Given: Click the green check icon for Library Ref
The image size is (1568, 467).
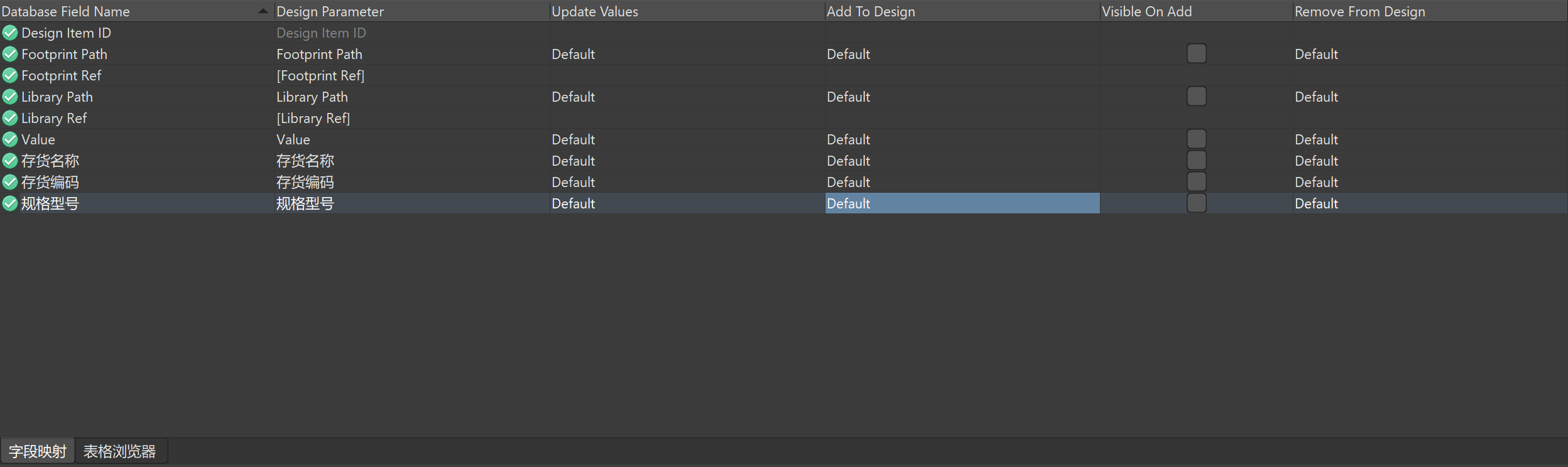Looking at the screenshot, I should (10, 118).
